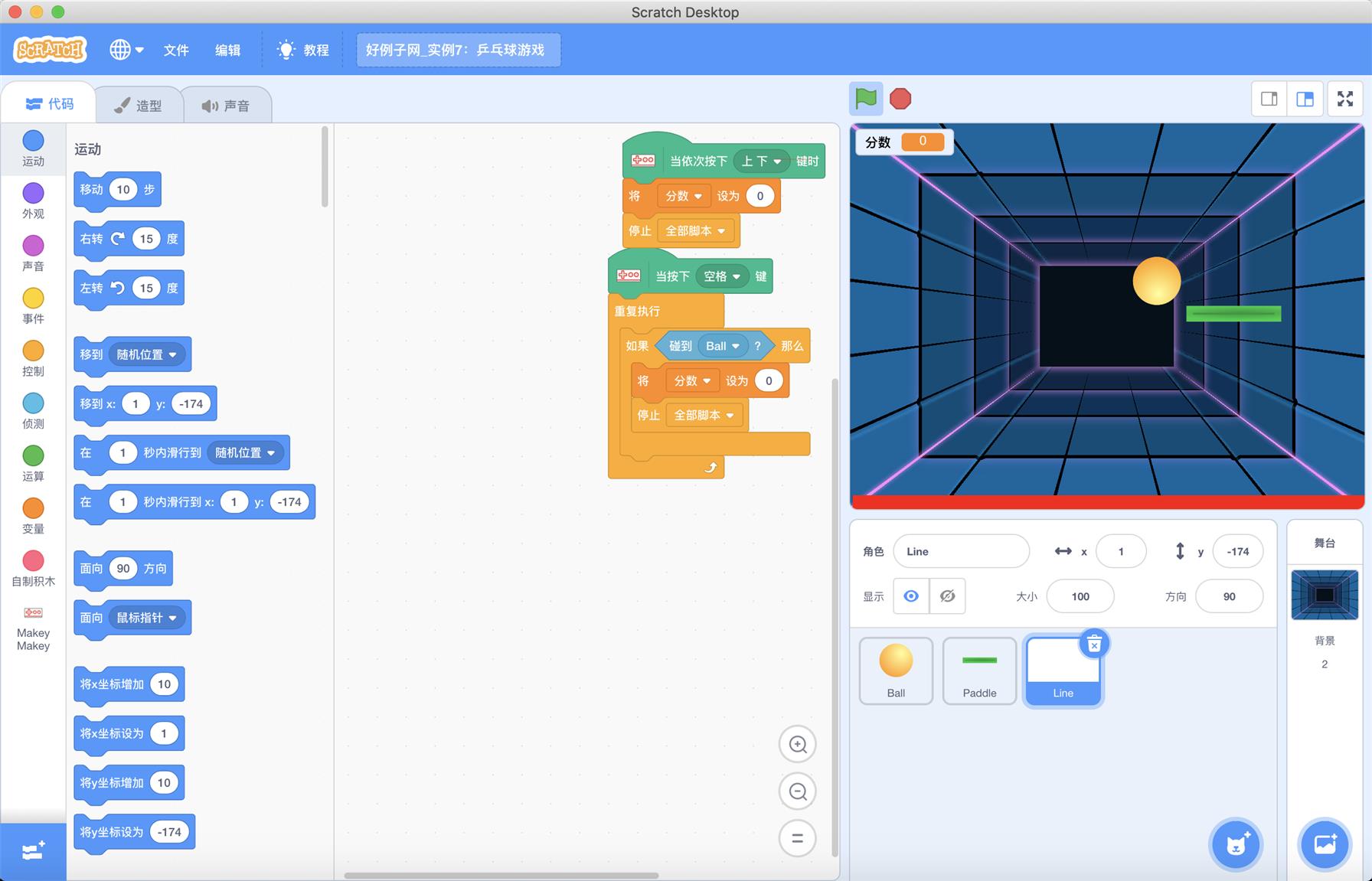
Task: Click the red stop sign button
Action: point(900,99)
